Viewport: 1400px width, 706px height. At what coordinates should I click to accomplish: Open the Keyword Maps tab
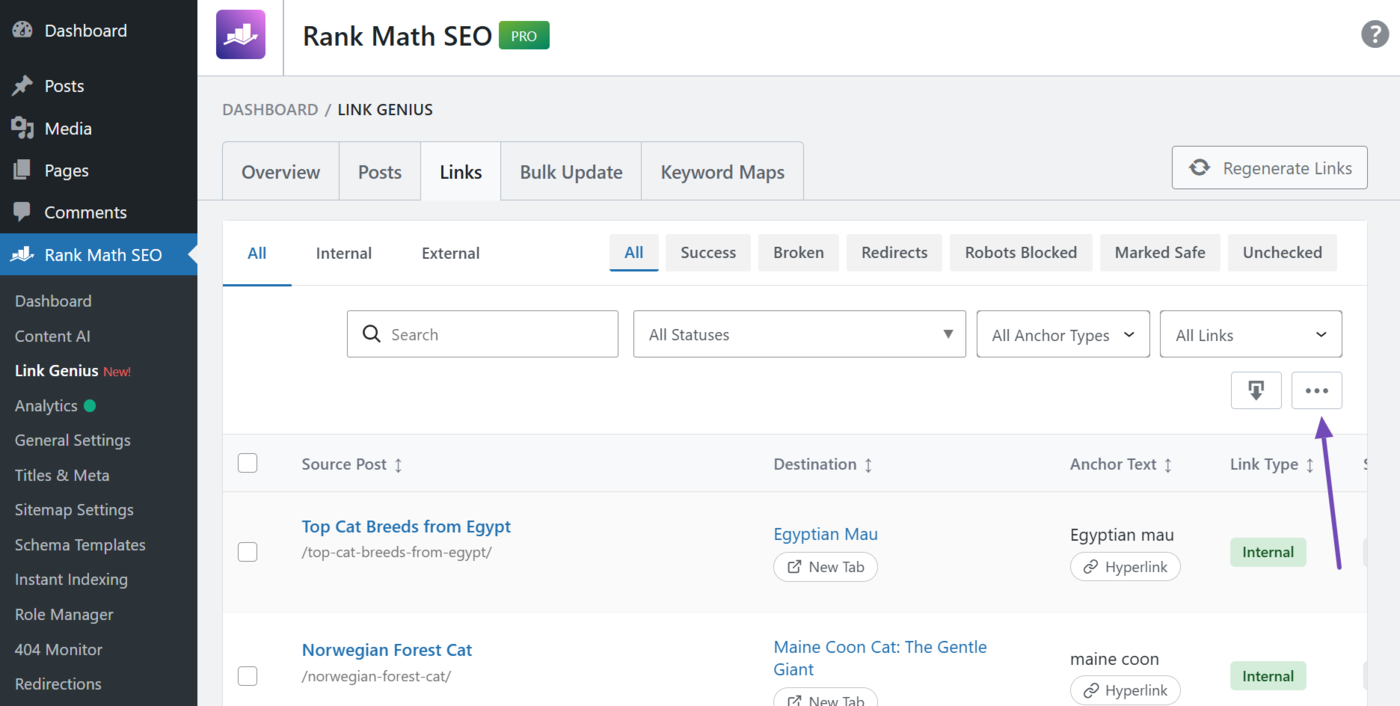pyautogui.click(x=722, y=171)
